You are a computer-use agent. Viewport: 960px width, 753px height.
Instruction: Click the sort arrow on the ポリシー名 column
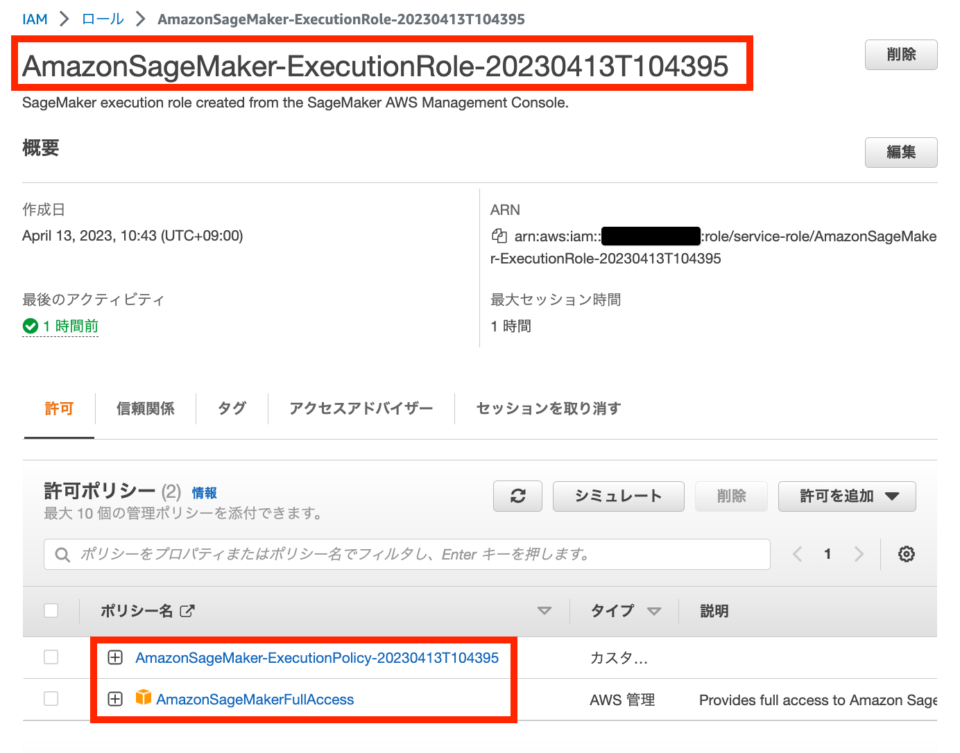point(545,611)
